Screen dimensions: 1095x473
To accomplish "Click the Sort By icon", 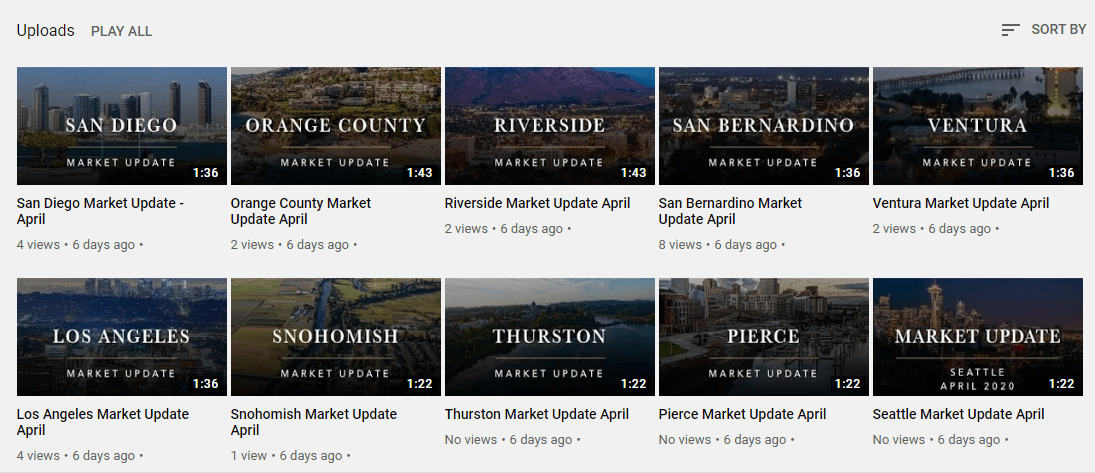I will click(x=1010, y=30).
